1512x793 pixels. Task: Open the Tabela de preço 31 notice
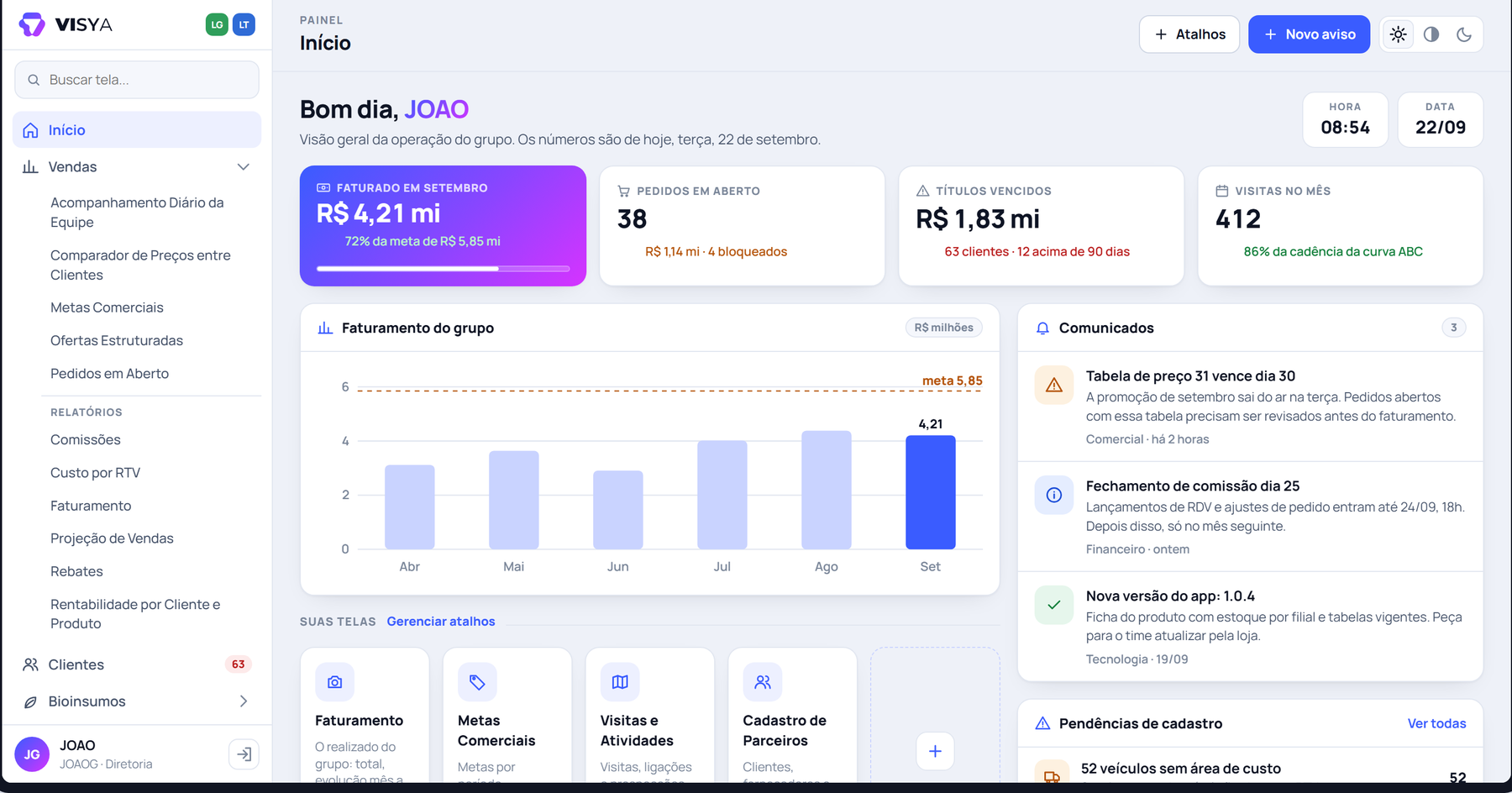[1250, 407]
